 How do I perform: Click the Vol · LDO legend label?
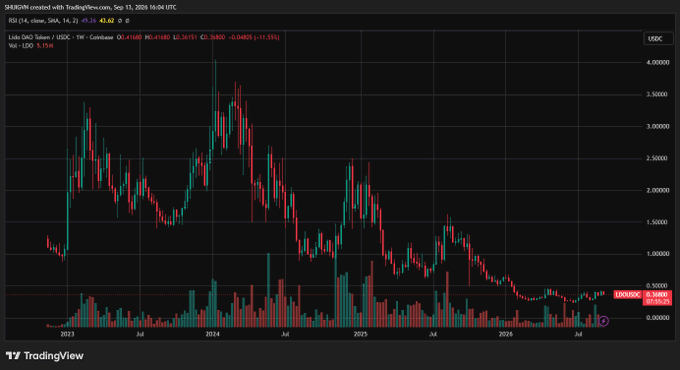pyautogui.click(x=21, y=46)
